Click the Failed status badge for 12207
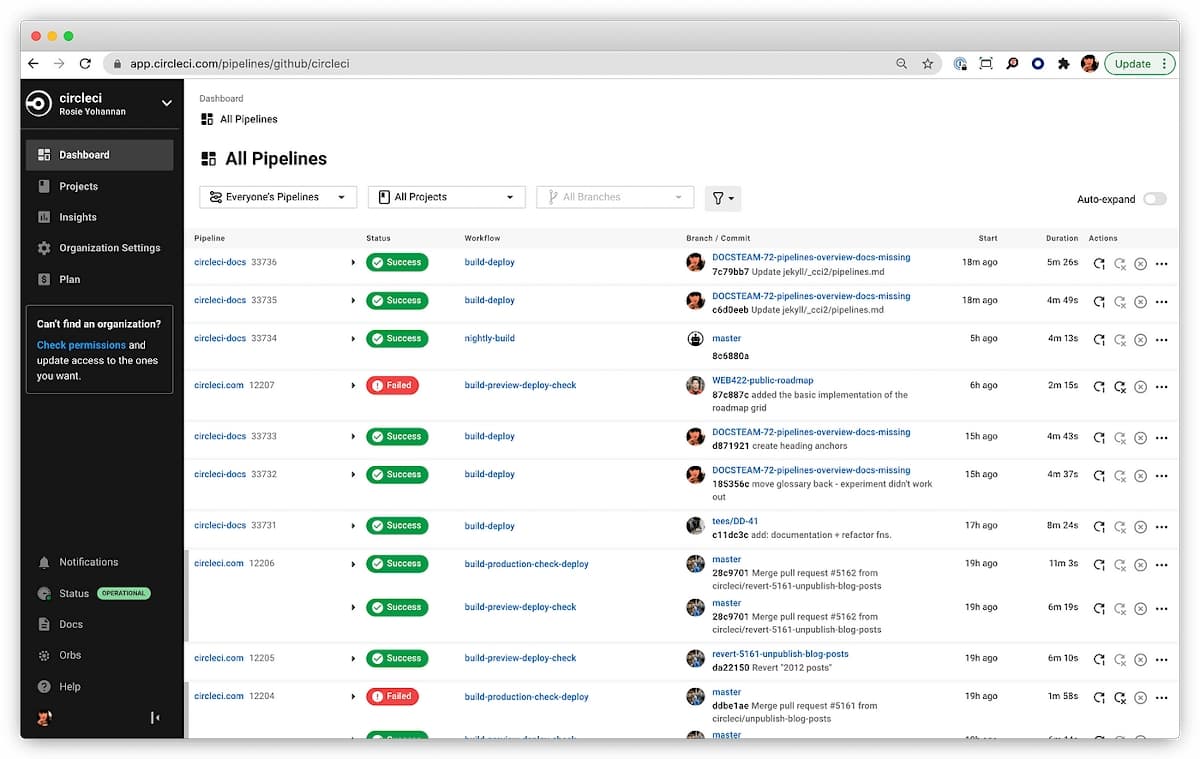The image size is (1200, 759). (x=392, y=385)
